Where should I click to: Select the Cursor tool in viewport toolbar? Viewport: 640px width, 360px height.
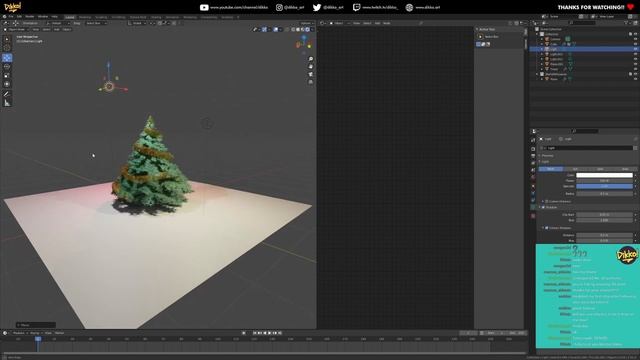(7, 48)
